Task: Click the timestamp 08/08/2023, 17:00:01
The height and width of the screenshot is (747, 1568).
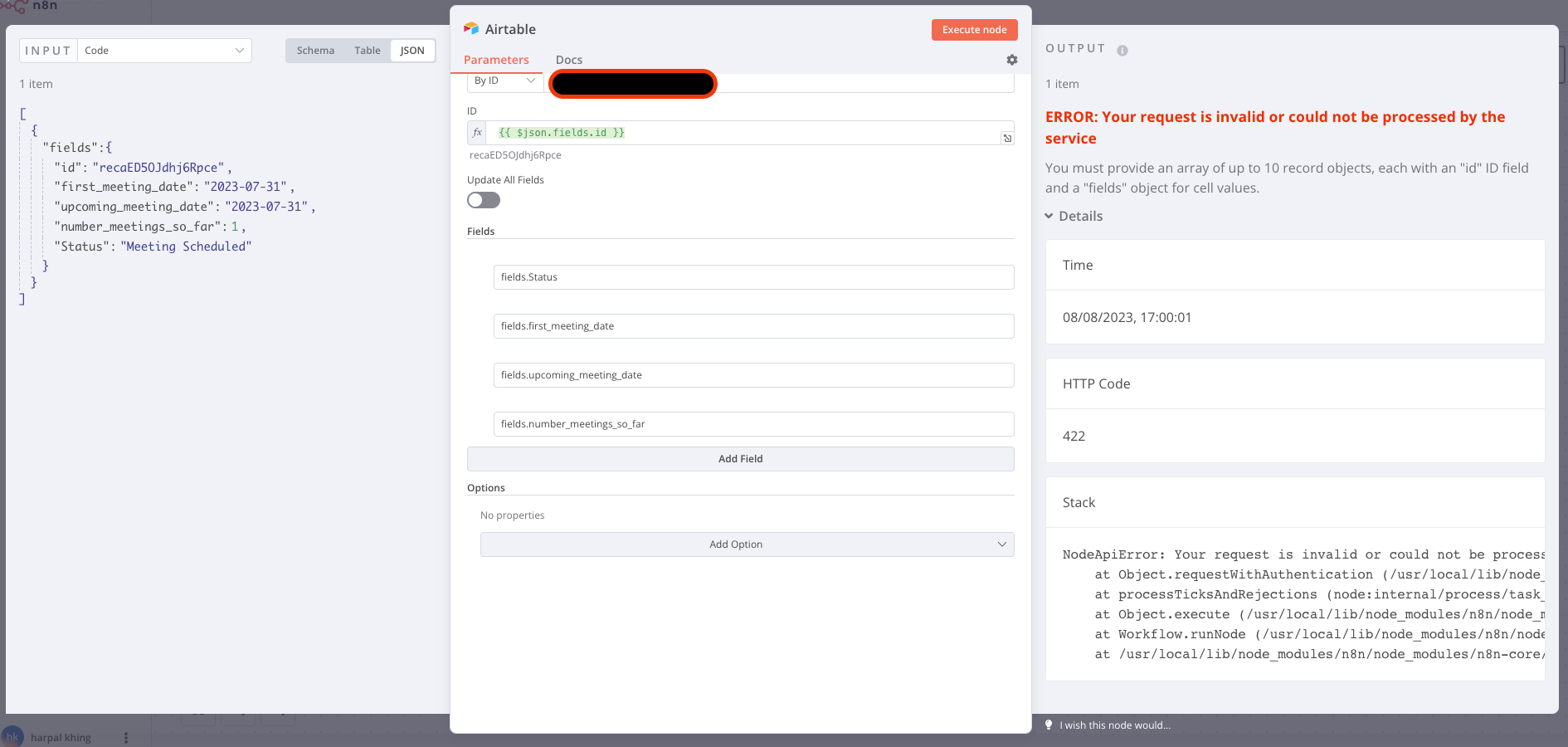Action: [1127, 317]
